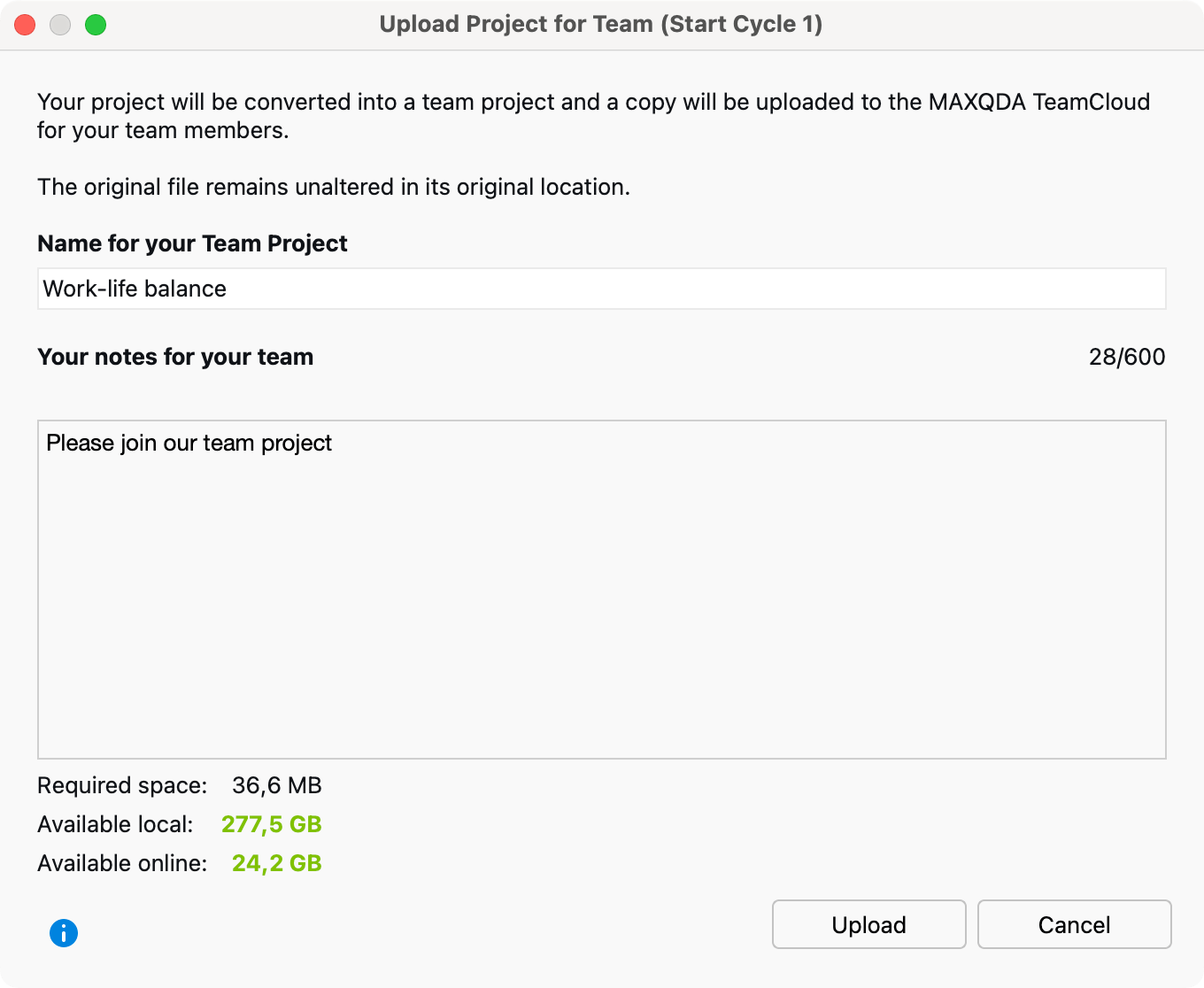Viewport: 1204px width, 988px height.
Task: Click the 'Available online:' label
Action: [x=122, y=863]
